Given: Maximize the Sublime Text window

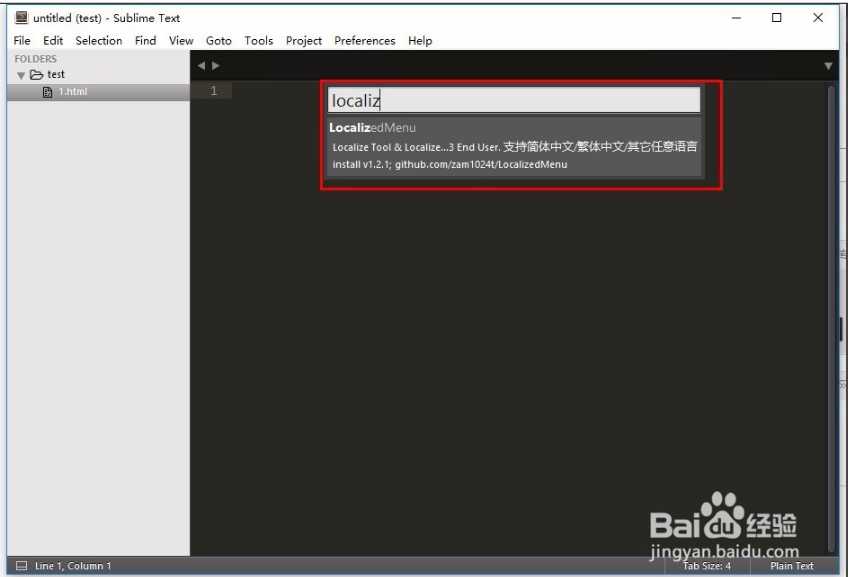Looking at the screenshot, I should [x=777, y=18].
